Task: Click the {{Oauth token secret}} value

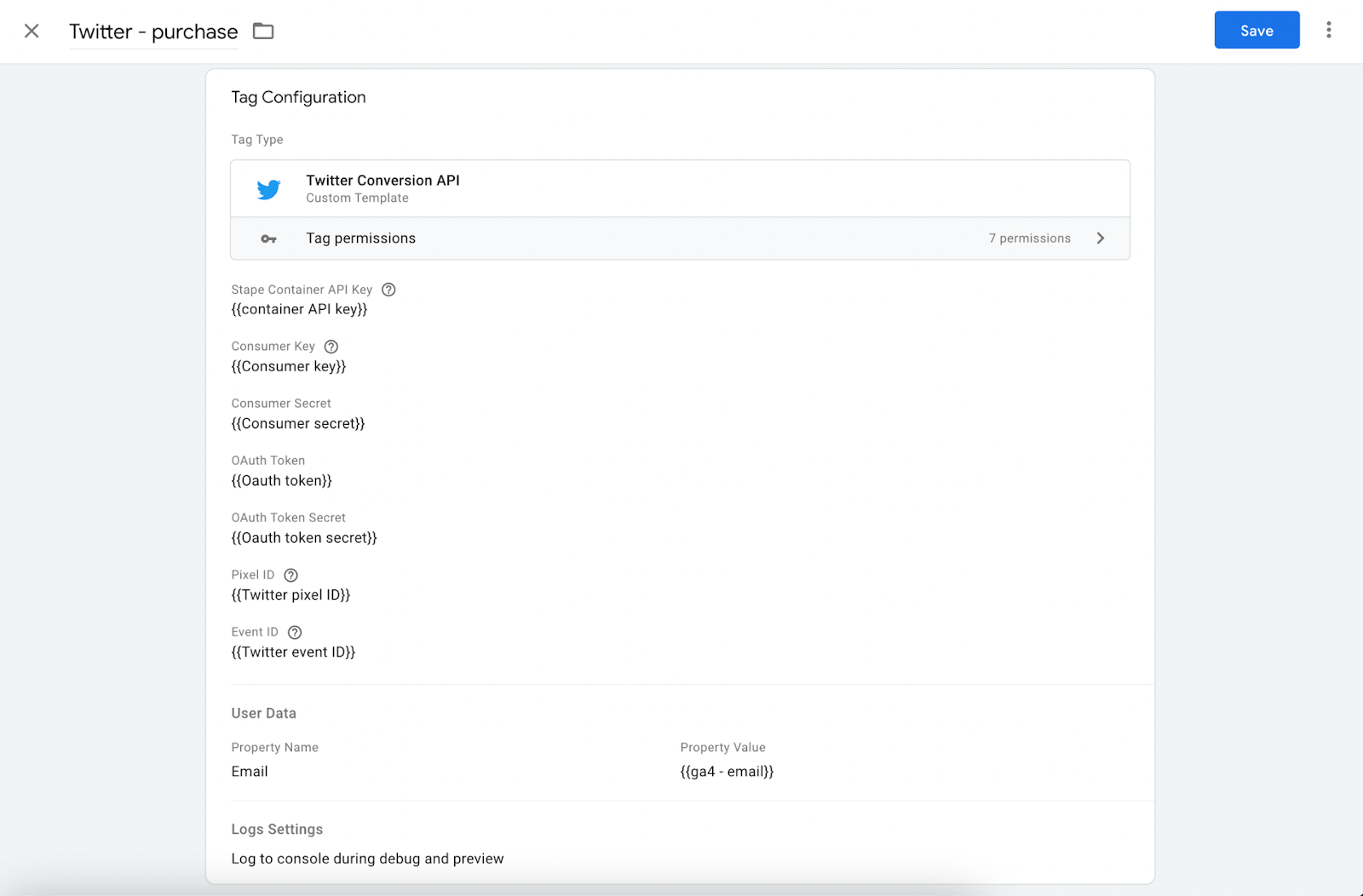Action: pos(304,537)
